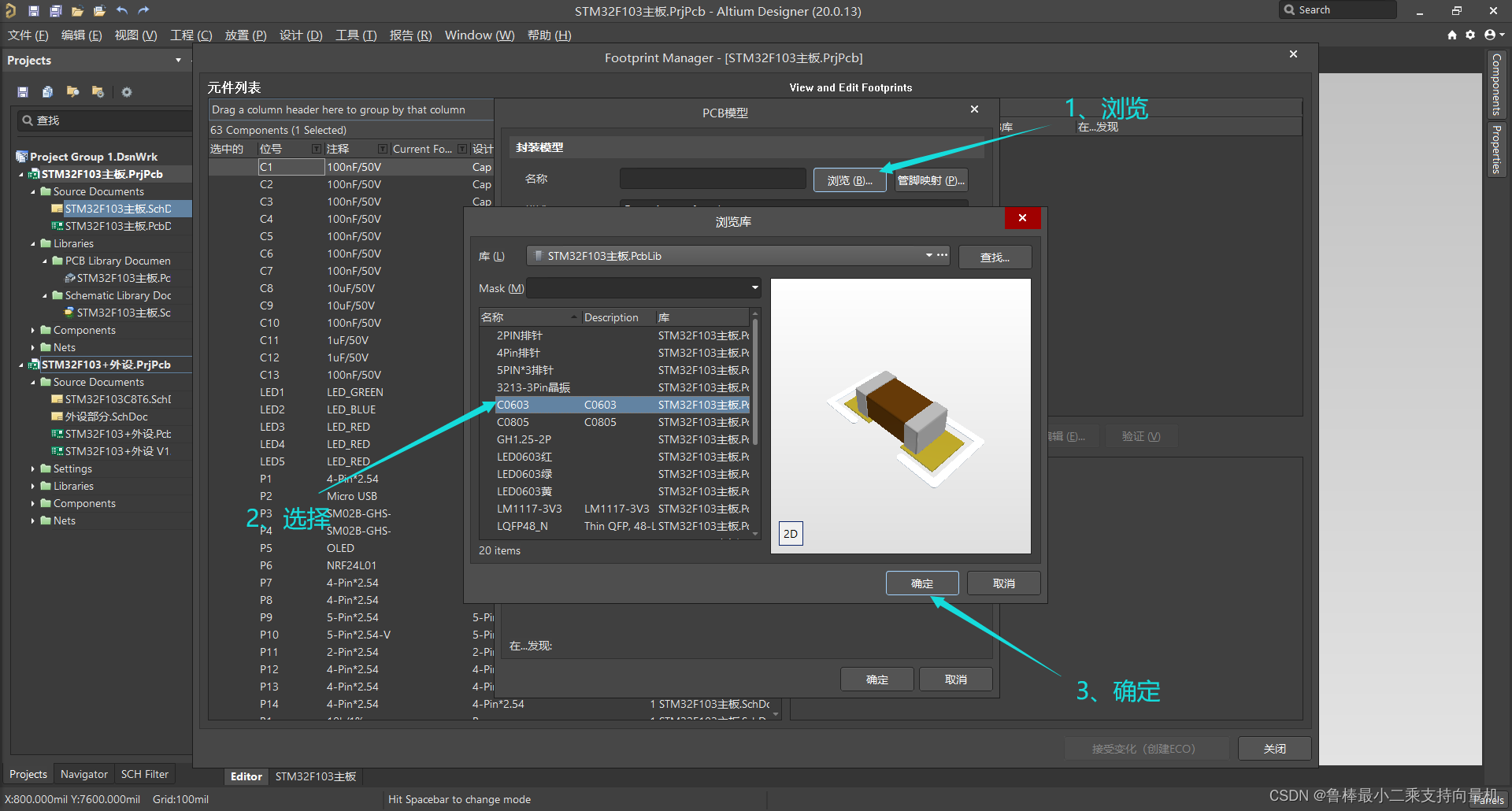Collapse the Libraries folder under STM32F103主板

pyautogui.click(x=33, y=243)
